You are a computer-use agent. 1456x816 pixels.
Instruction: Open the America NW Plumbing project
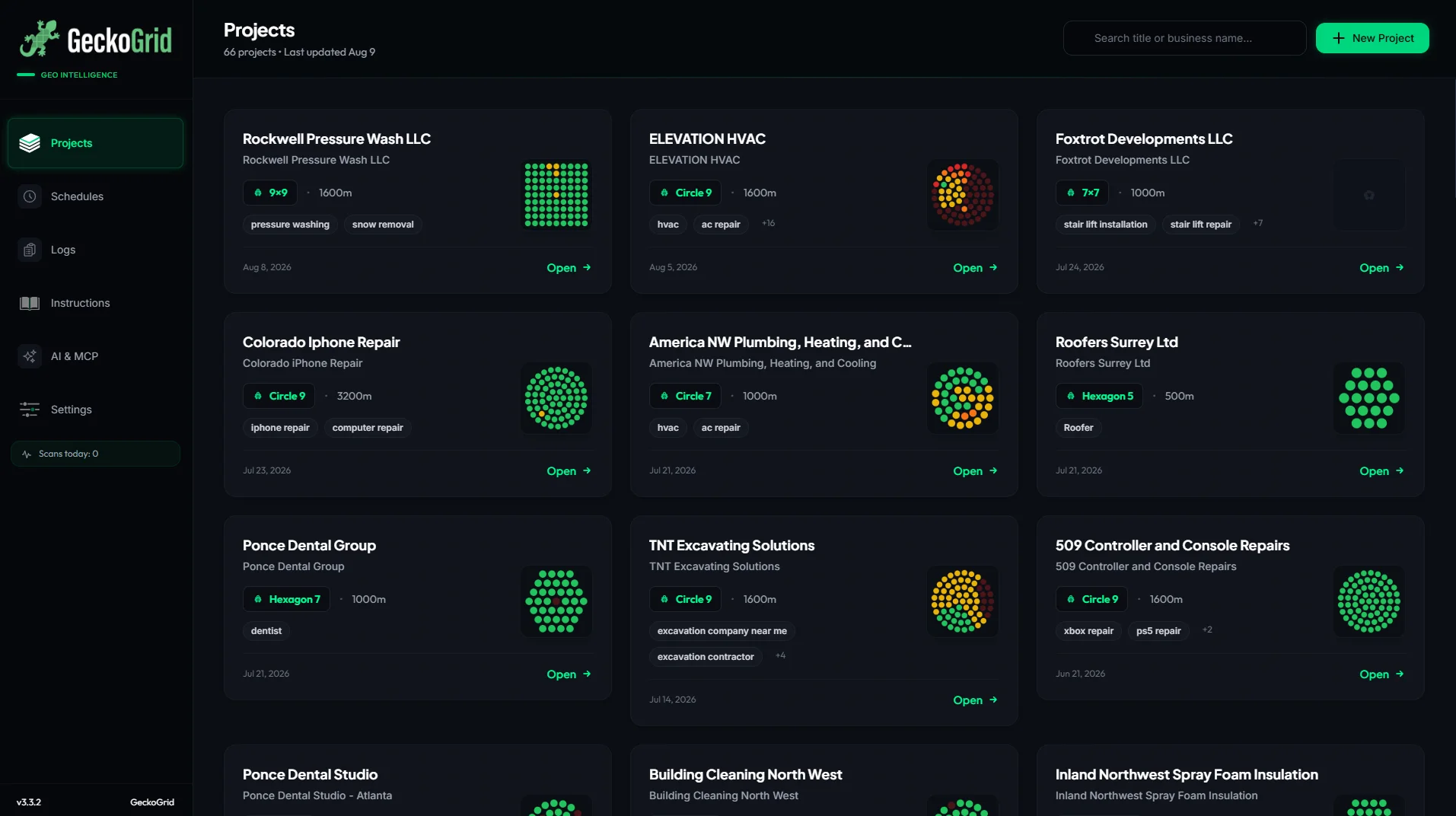975,471
